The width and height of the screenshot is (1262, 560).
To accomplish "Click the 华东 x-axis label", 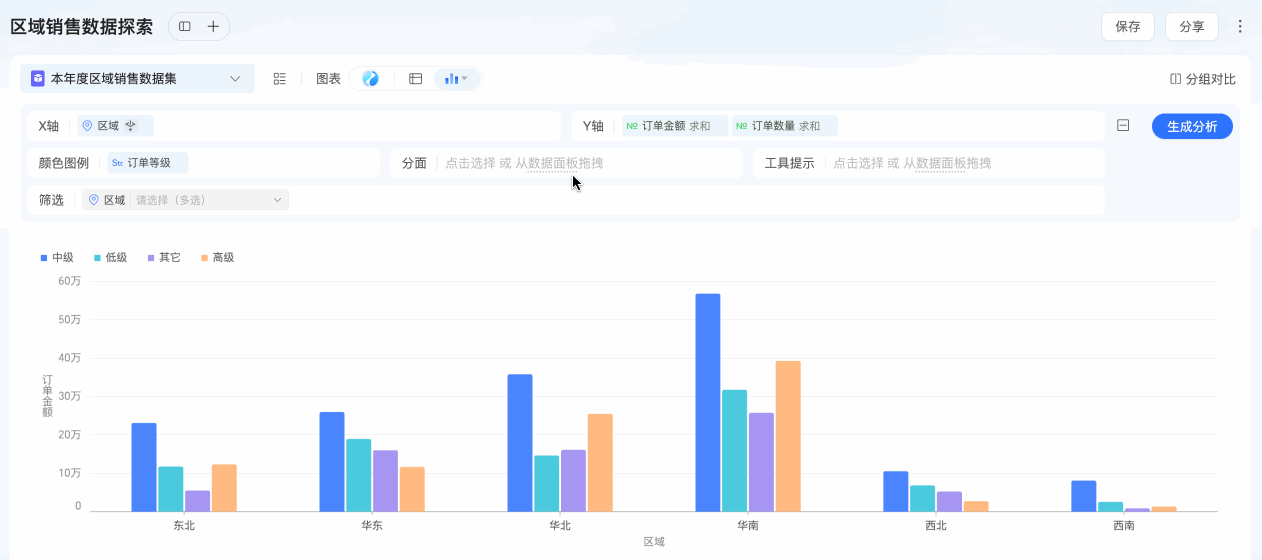I will point(372,525).
